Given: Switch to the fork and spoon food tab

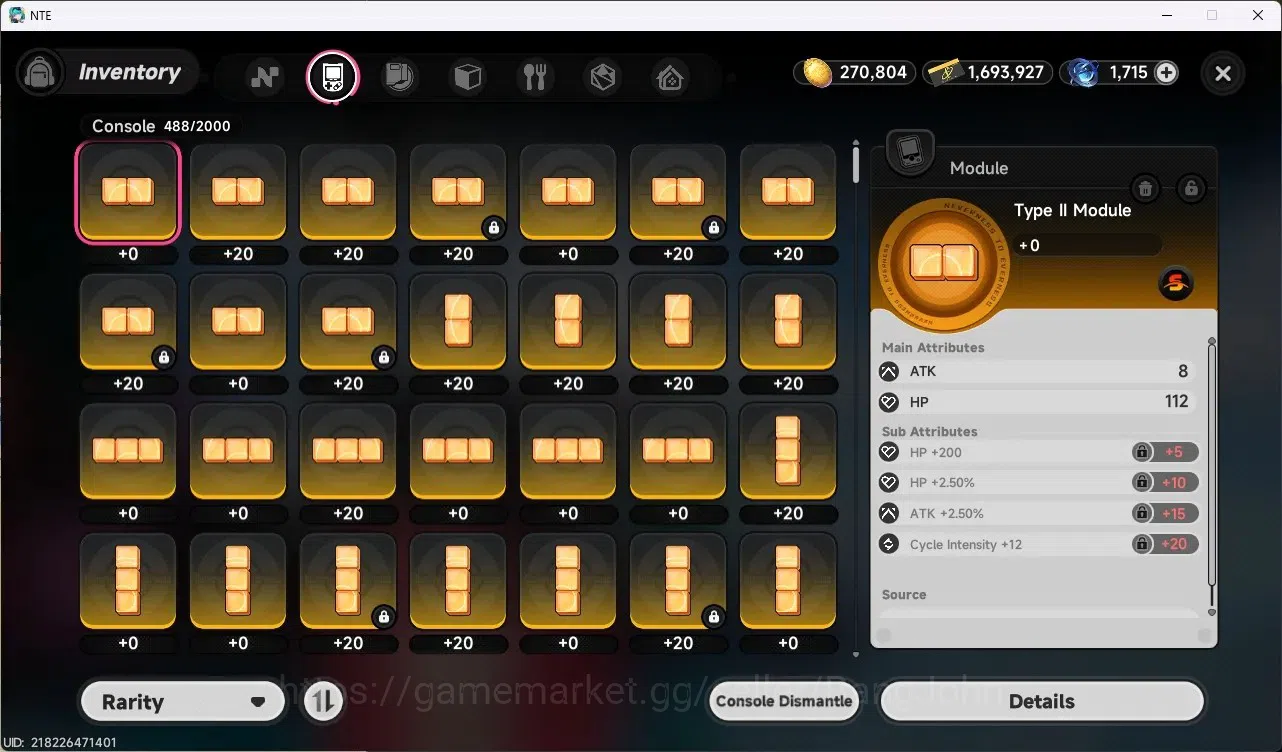Looking at the screenshot, I should coord(535,76).
